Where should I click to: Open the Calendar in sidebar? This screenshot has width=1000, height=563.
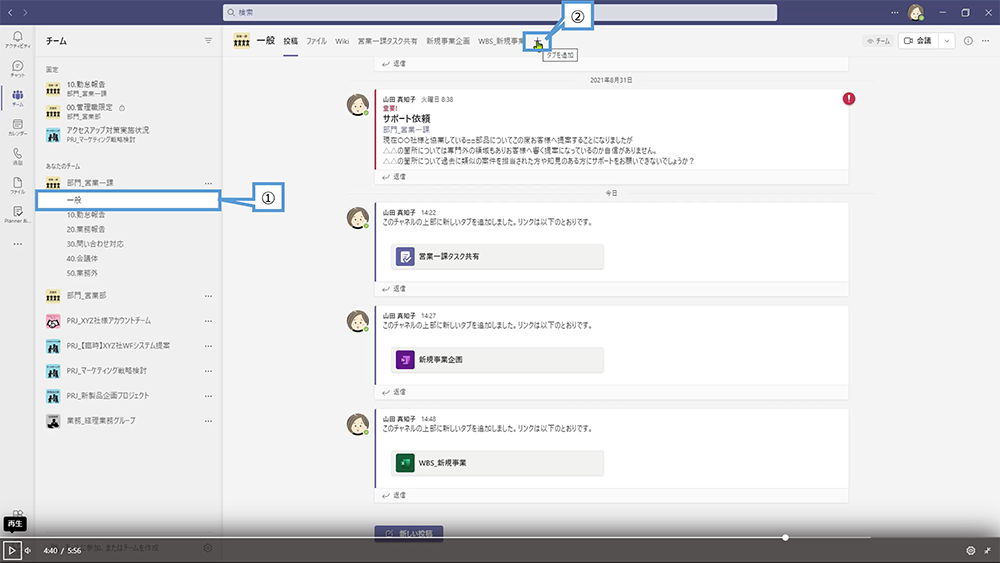pyautogui.click(x=17, y=127)
